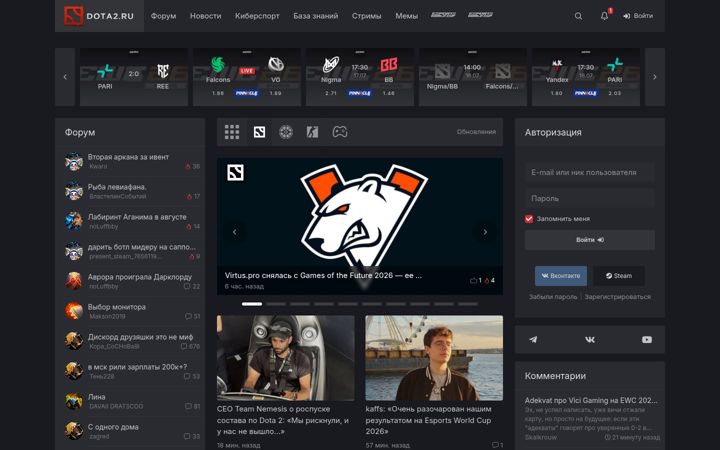Image resolution: width=720 pixels, height=450 pixels.
Task: Open forum thread 'Рыба левиафана.'
Action: [117, 187]
